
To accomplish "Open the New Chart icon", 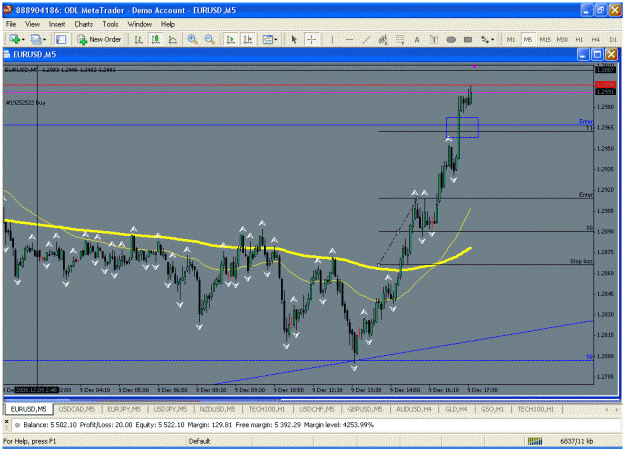I will tap(14, 39).
